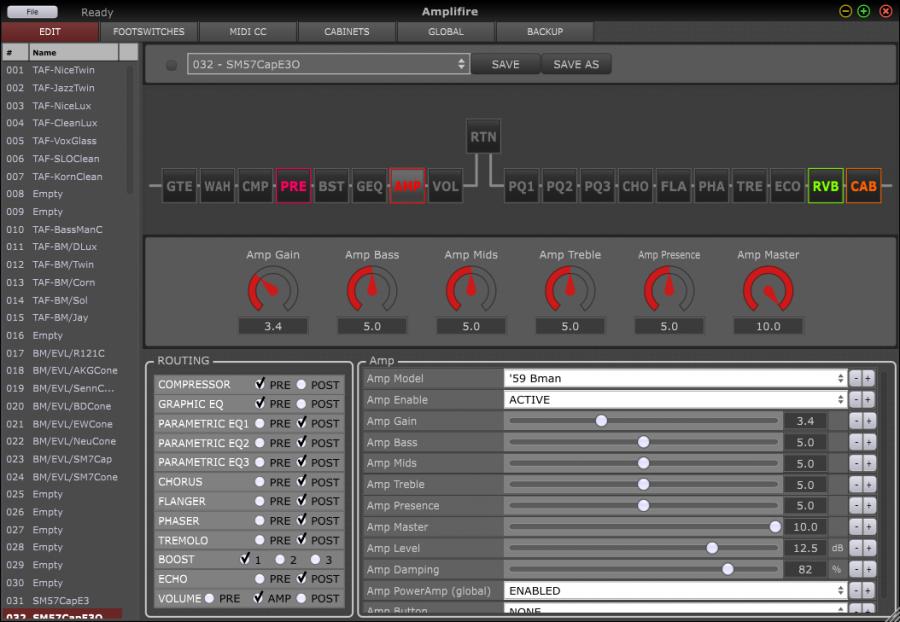Set CHORUS routing to PRE
This screenshot has height=622, width=900.
click(x=259, y=482)
